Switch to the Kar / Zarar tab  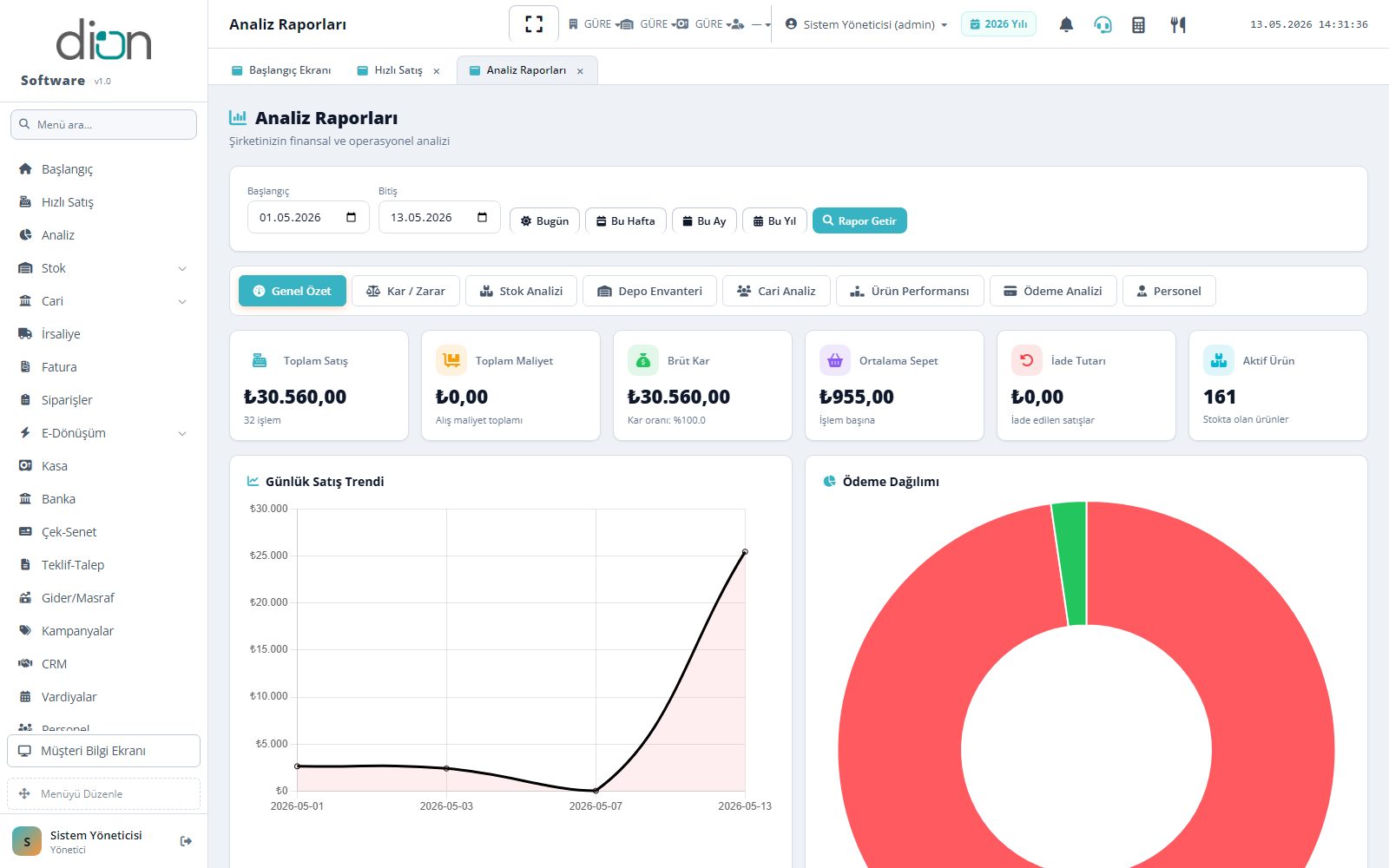[x=405, y=291]
